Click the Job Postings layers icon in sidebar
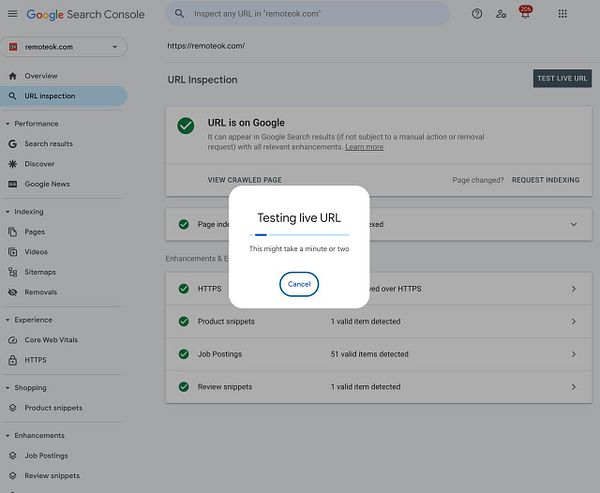 (x=13, y=455)
